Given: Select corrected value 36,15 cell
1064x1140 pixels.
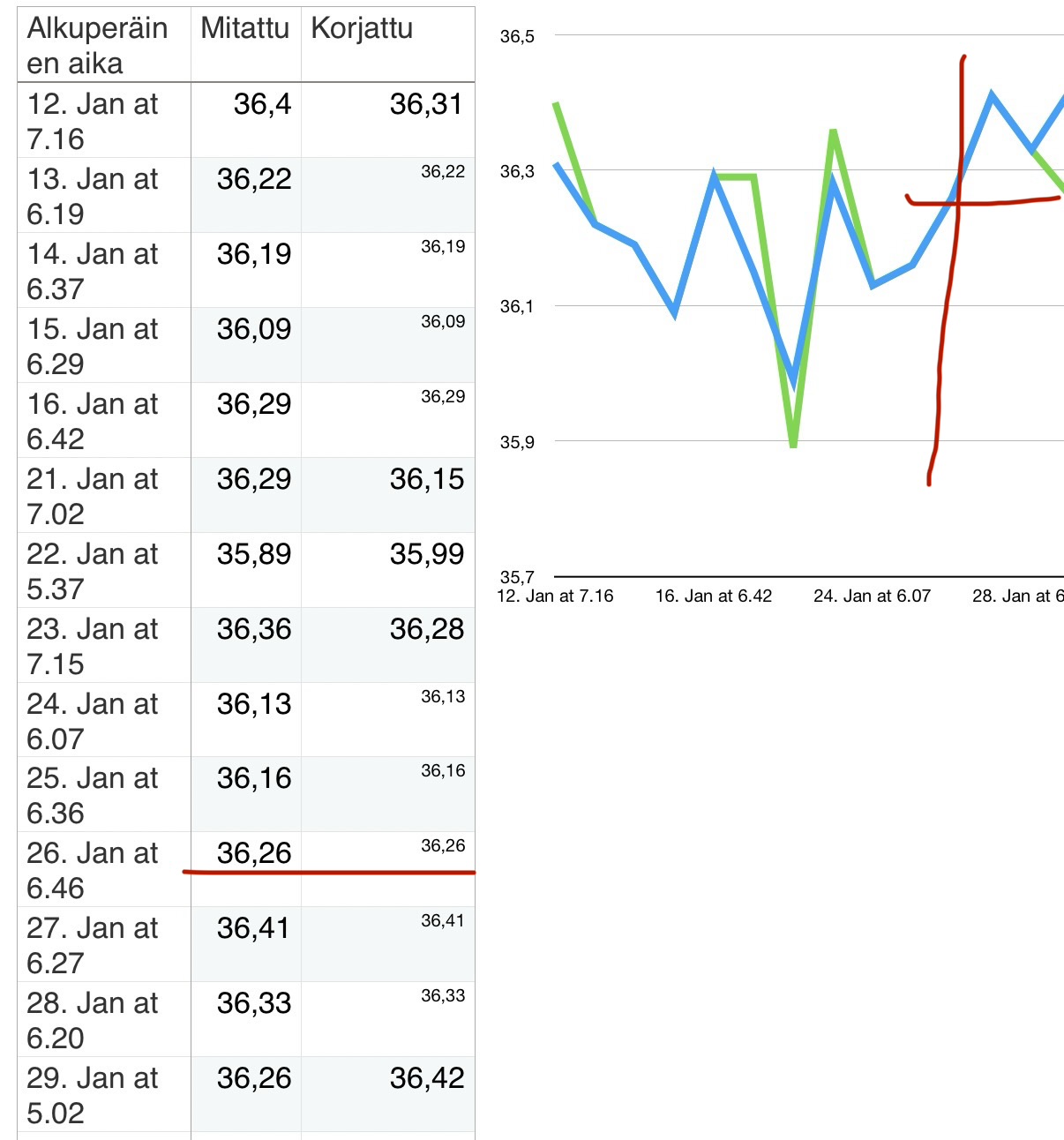Looking at the screenshot, I should coord(387,496).
